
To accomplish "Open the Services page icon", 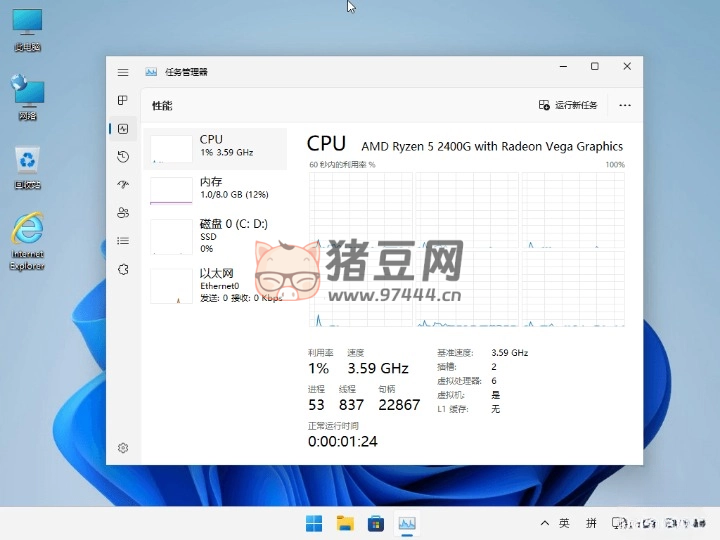I will (123, 269).
